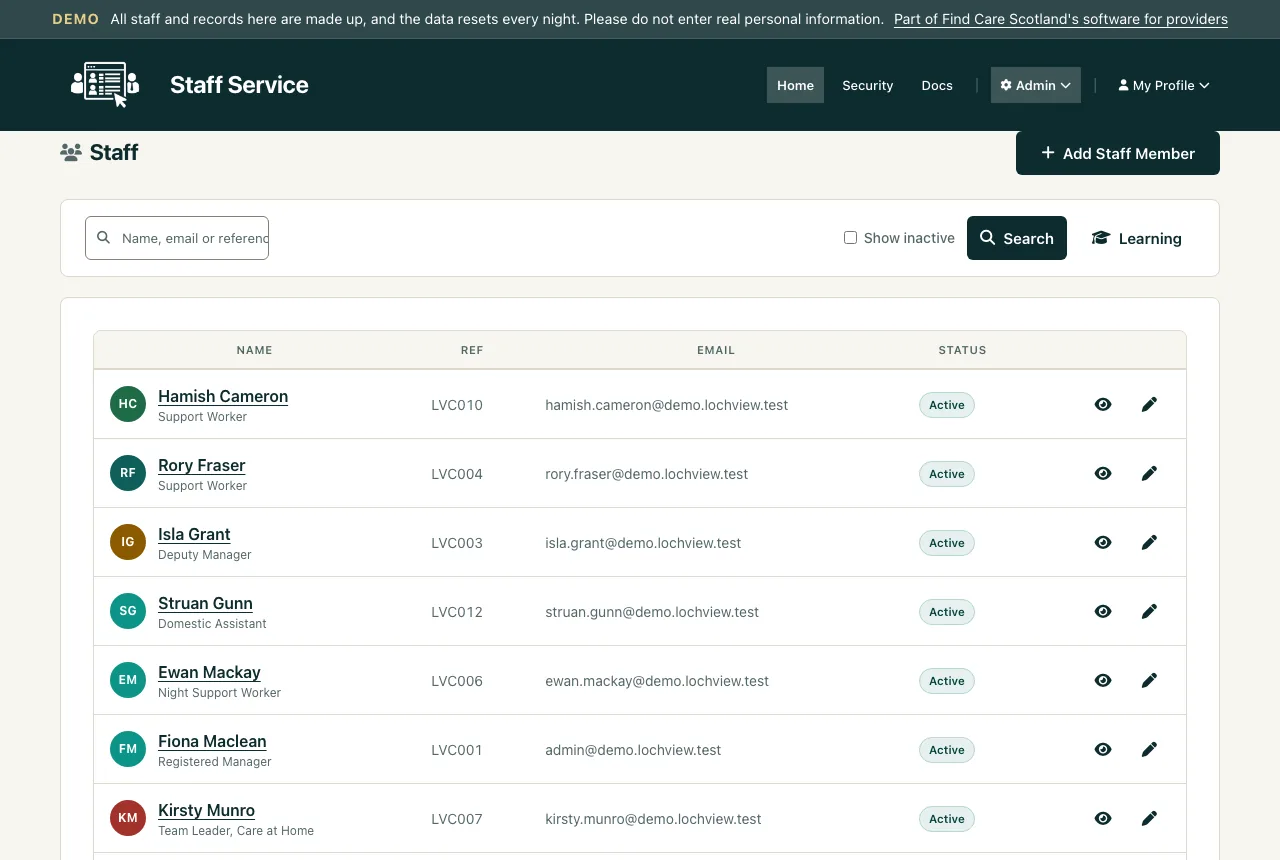Edit Fiona Maclean with pencil icon
The width and height of the screenshot is (1280, 860).
(x=1149, y=749)
